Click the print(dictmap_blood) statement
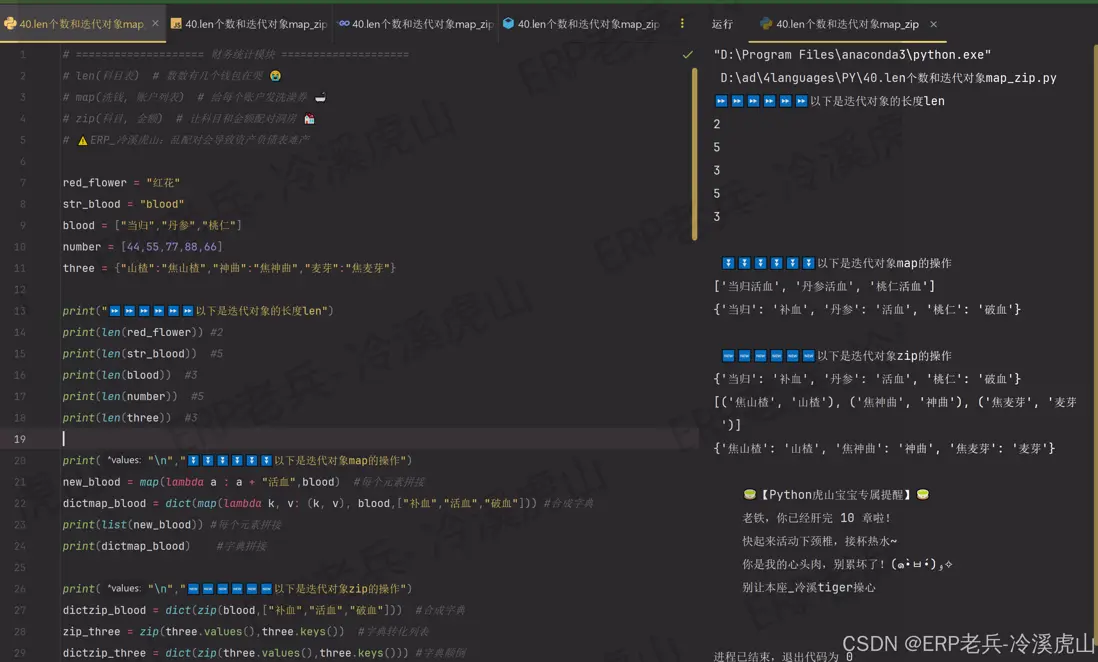 pyautogui.click(x=126, y=546)
